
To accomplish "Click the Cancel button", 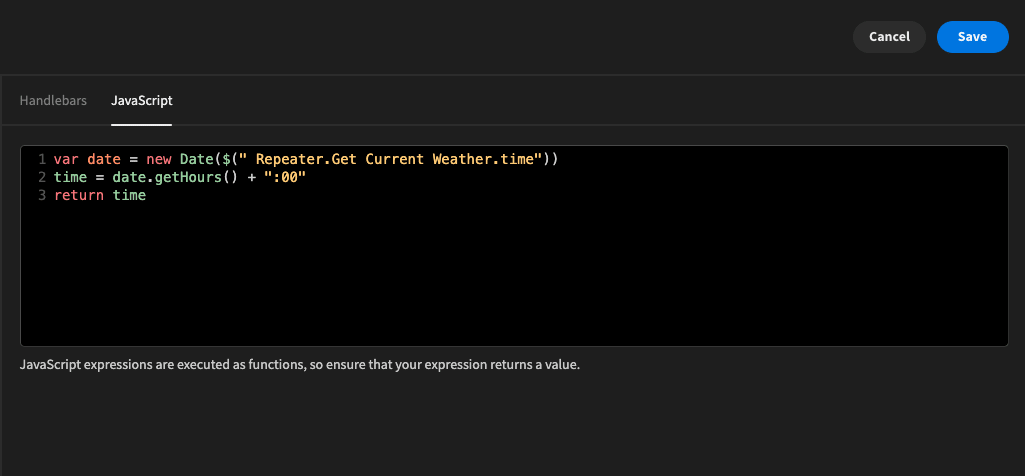I will (889, 37).
